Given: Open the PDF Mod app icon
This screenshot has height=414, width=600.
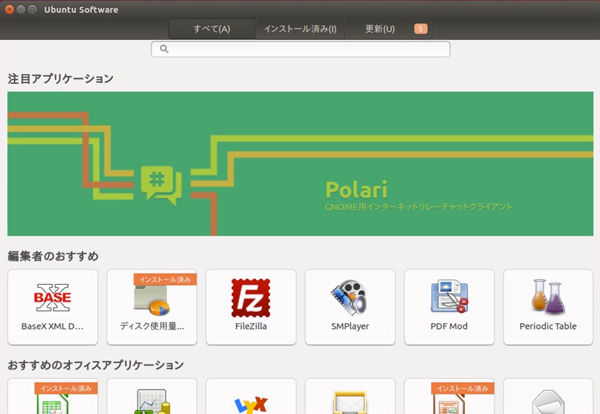Looking at the screenshot, I should tap(449, 297).
